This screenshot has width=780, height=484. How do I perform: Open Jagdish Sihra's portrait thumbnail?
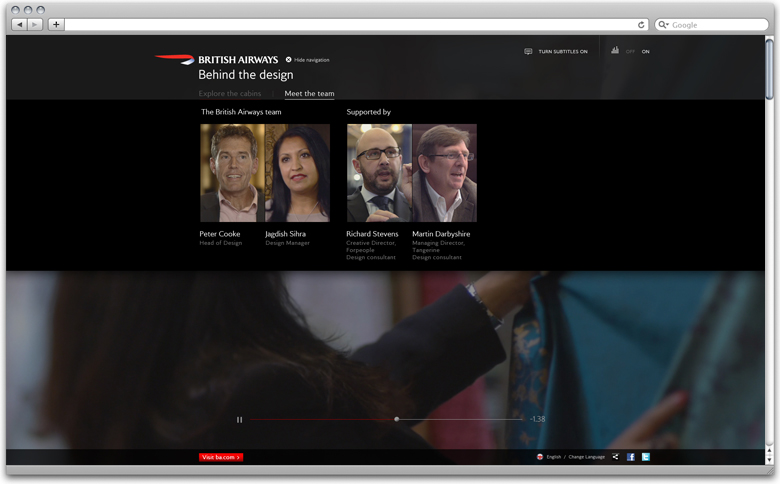(x=297, y=173)
